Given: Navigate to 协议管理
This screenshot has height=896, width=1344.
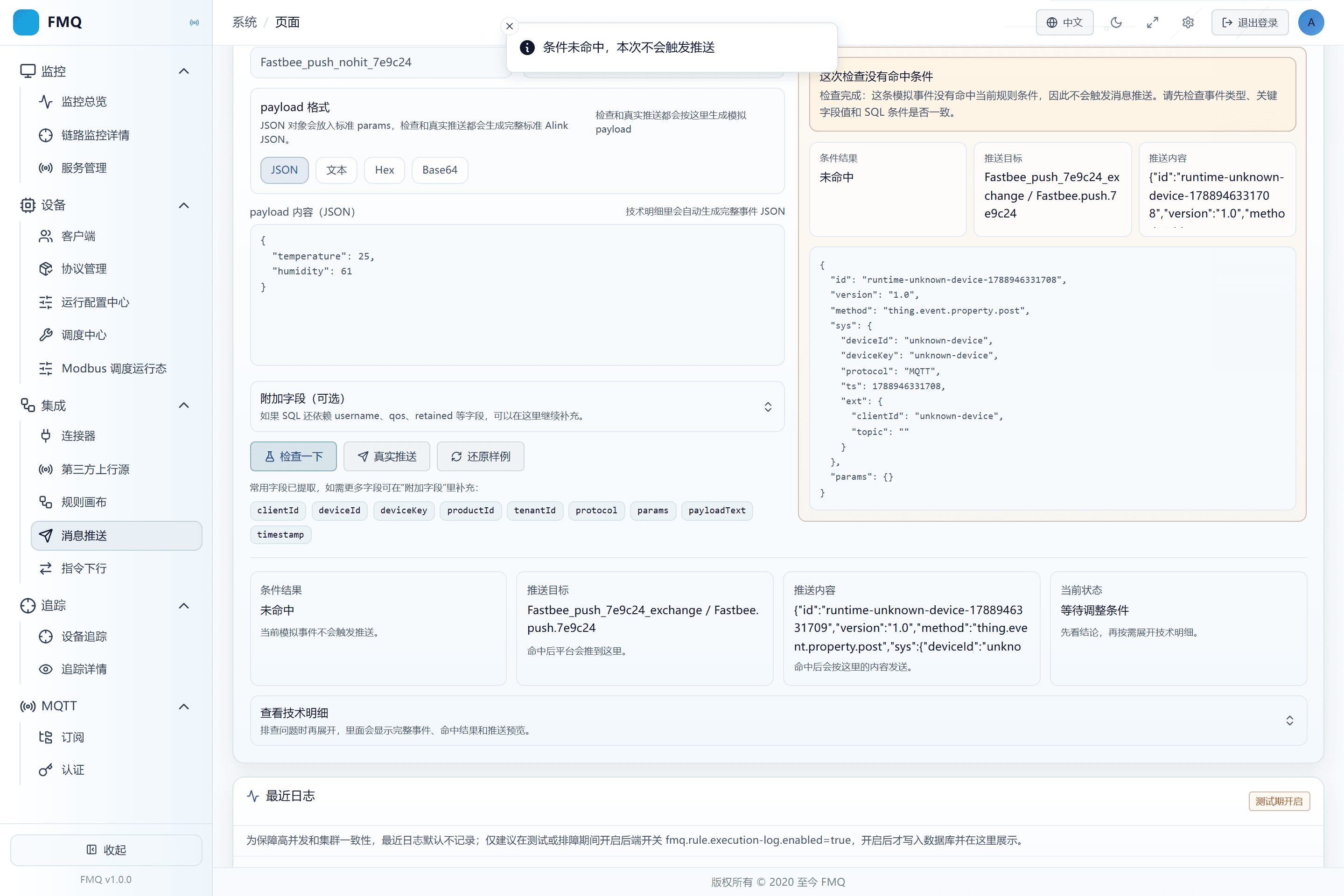Looking at the screenshot, I should (x=117, y=269).
